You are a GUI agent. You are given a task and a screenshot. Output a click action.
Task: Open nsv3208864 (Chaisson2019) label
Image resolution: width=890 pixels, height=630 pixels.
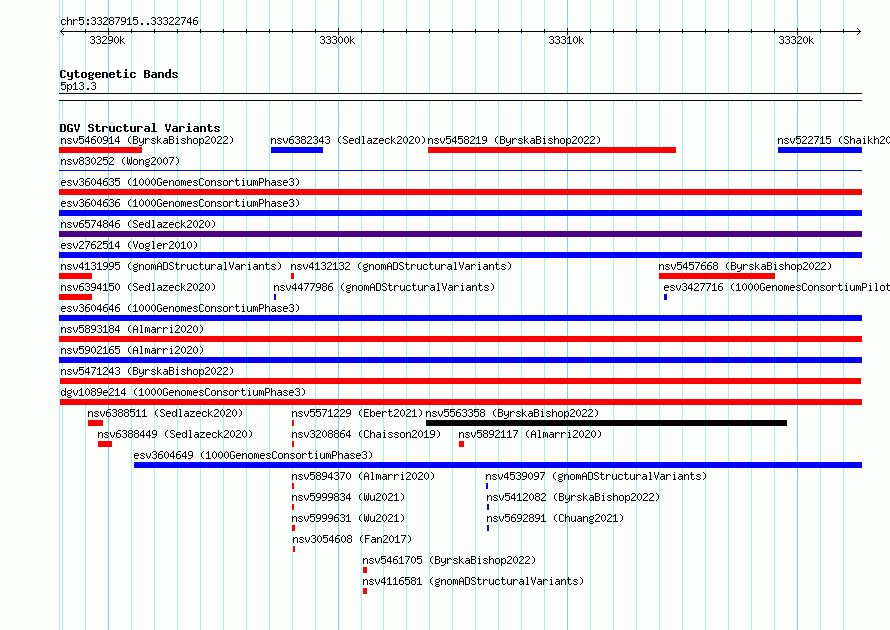(x=366, y=434)
